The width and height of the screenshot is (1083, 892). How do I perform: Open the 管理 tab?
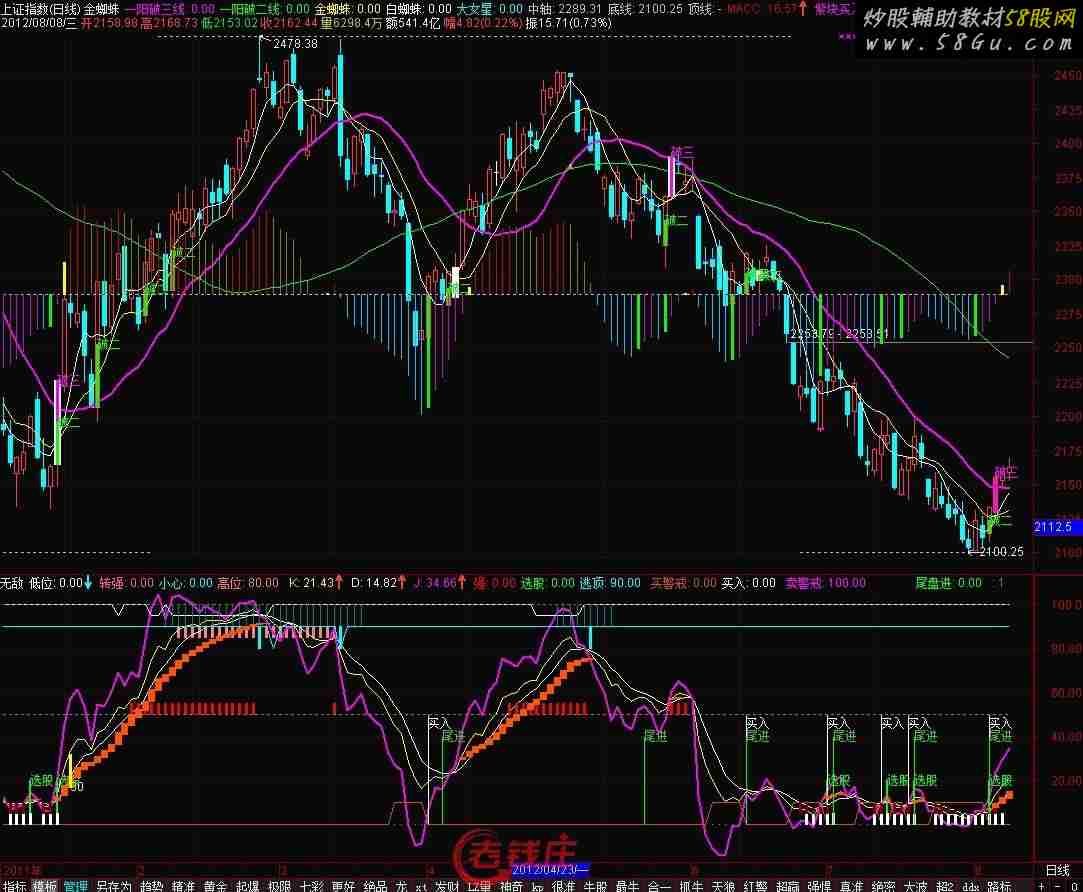(x=76, y=886)
